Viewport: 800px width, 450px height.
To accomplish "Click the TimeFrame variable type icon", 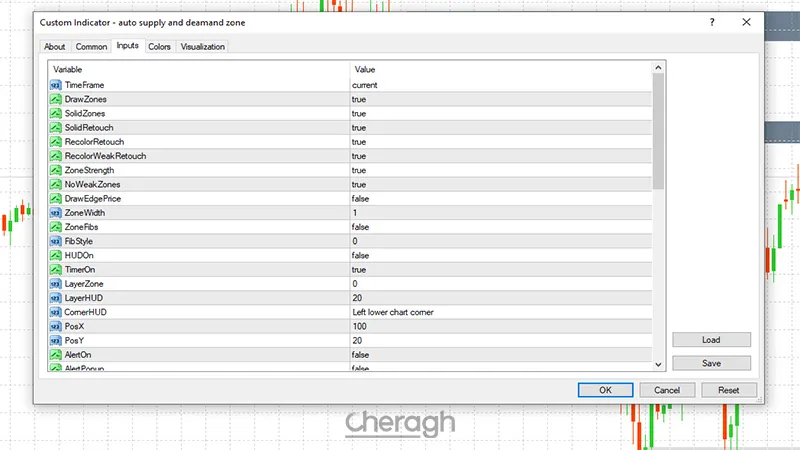I will (x=55, y=85).
